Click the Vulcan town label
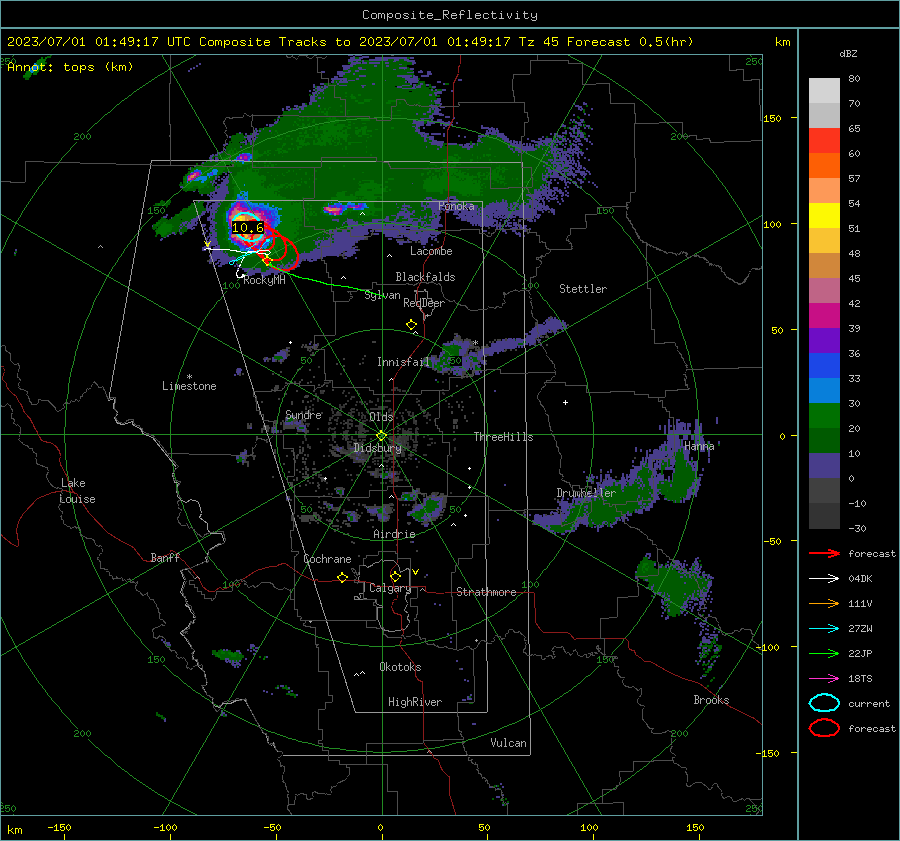The image size is (900, 841). pos(508,743)
